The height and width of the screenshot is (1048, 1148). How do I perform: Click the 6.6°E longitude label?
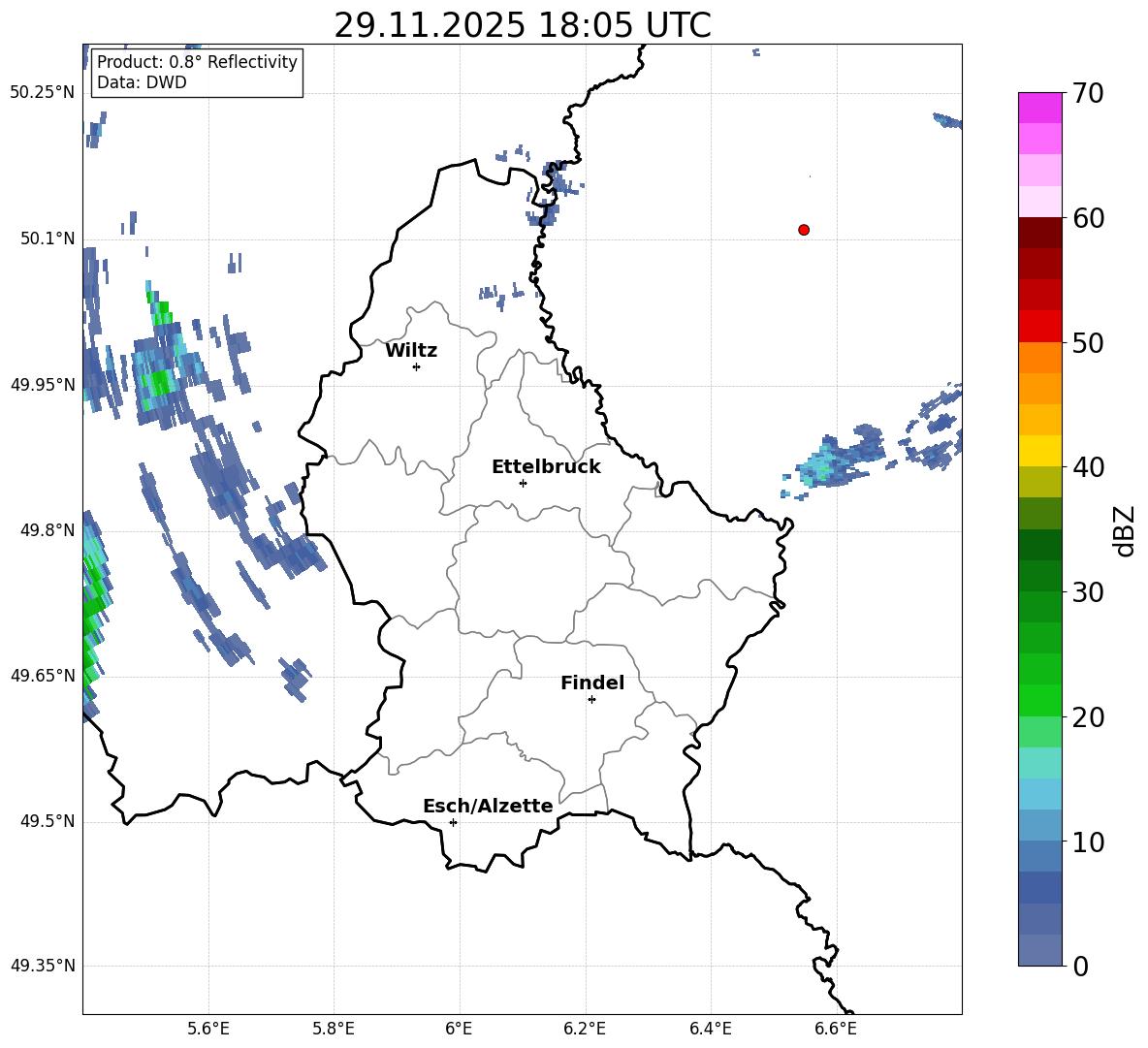point(836,1029)
